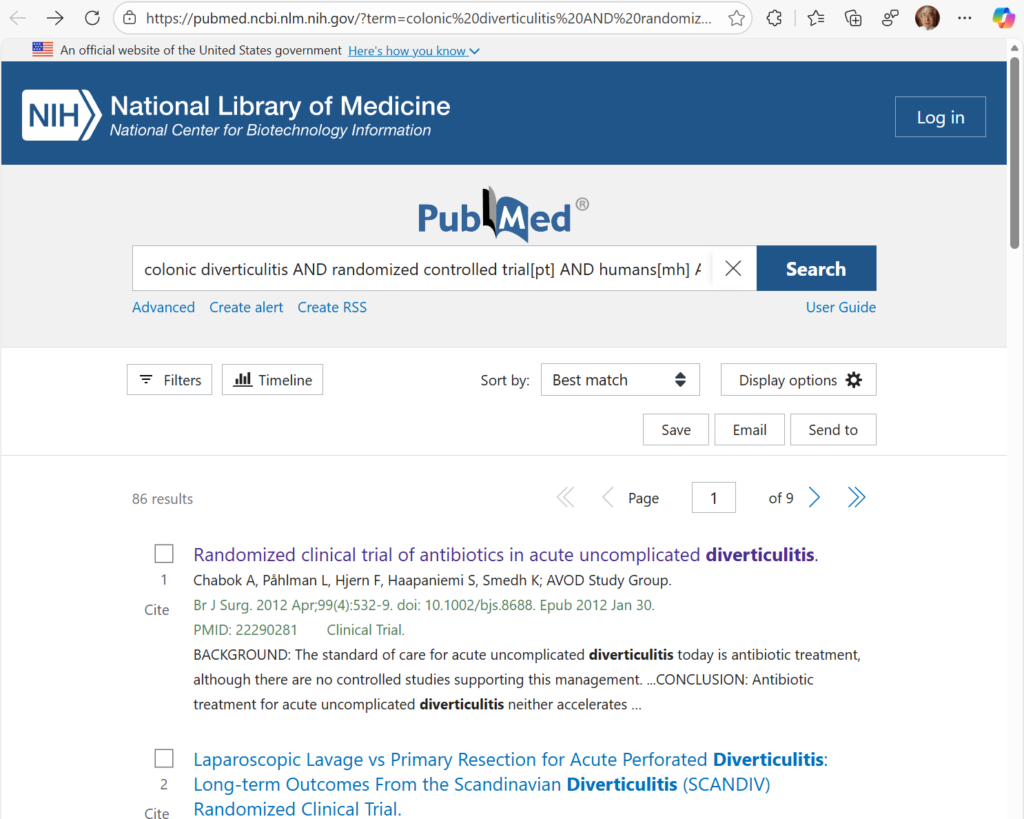The height and width of the screenshot is (819, 1024).
Task: Click the page number input field
Action: point(713,498)
